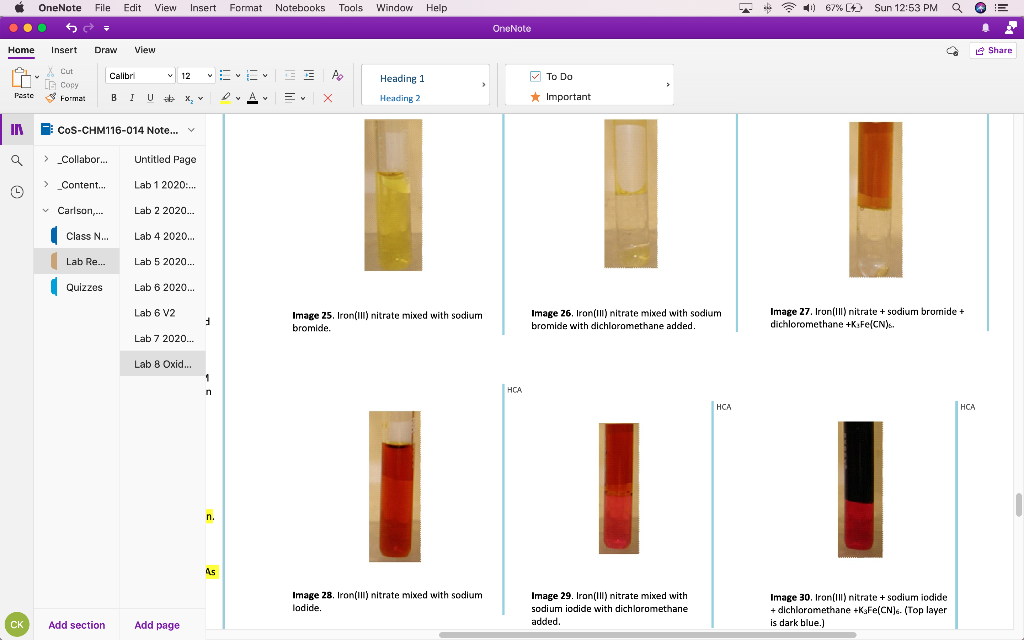Click the sync status cloud icon
The width and height of the screenshot is (1024, 640).
(952, 51)
